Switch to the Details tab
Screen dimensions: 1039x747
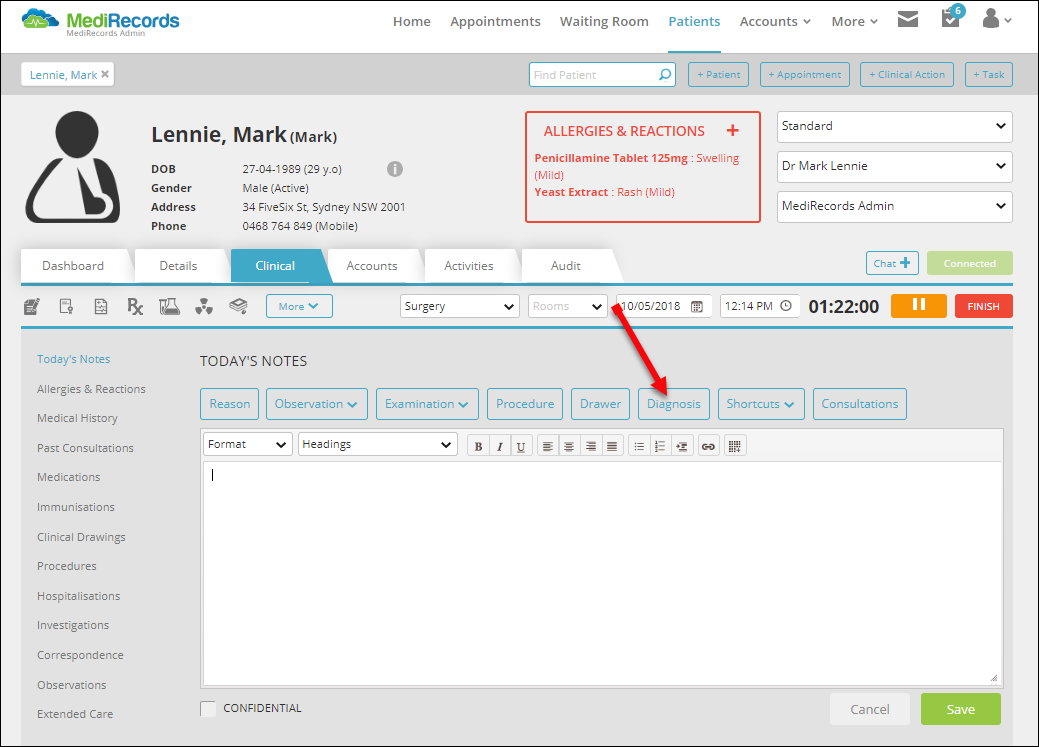tap(178, 266)
